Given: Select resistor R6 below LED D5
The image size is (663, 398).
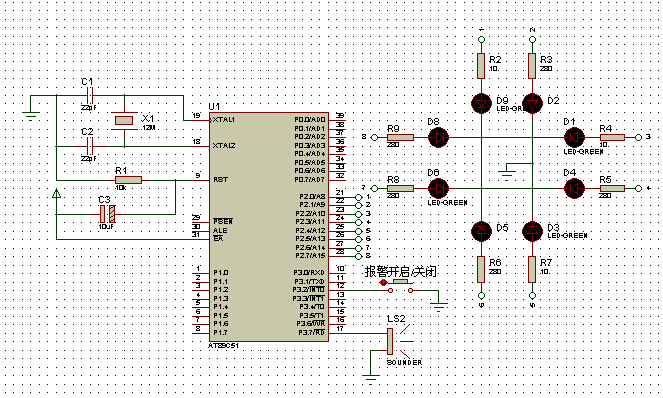Looking at the screenshot, I should (x=481, y=269).
